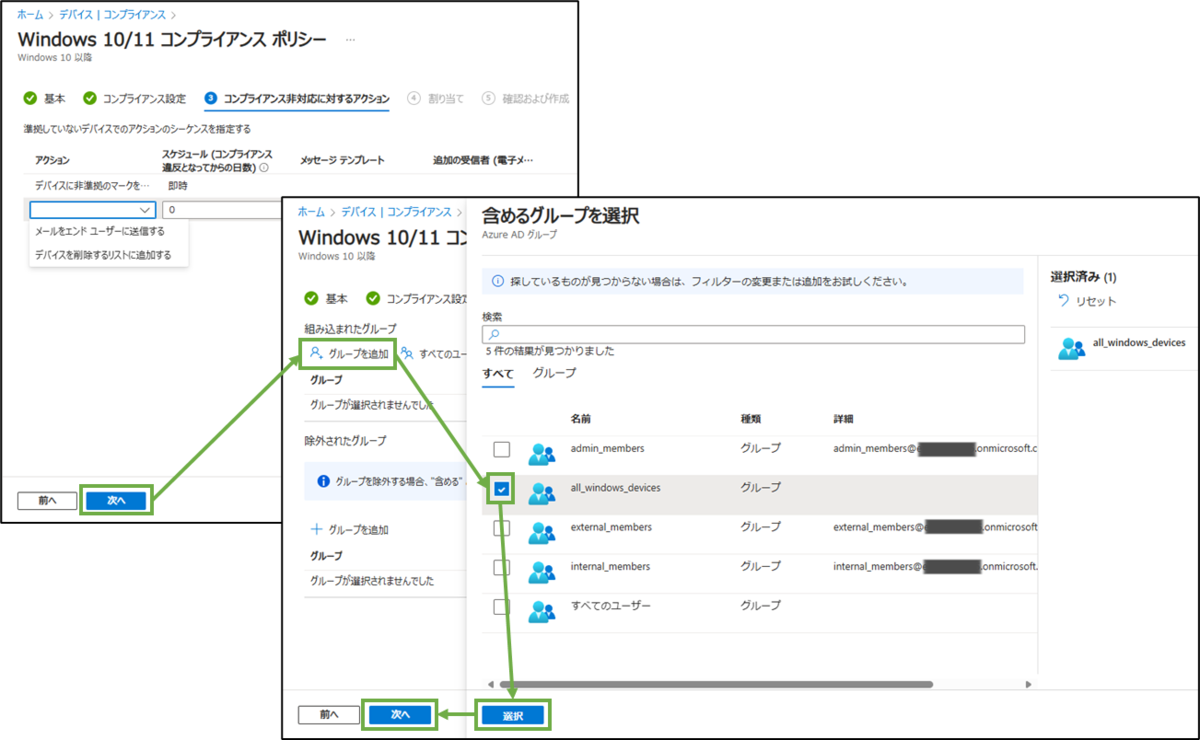
Task: Click the admin_members group icon
Action: point(542,454)
